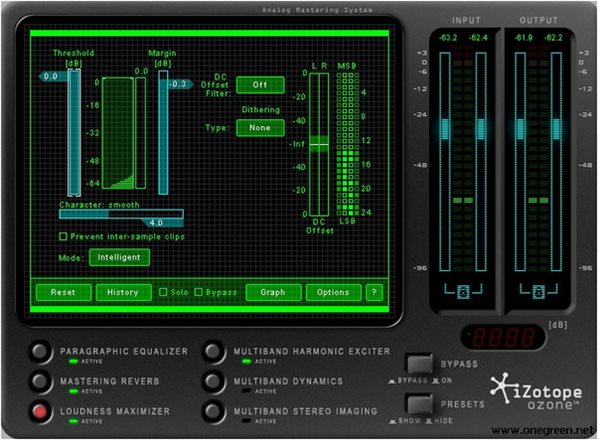Click the DC Offset L R meter
Viewport: 600px width, 443px height.
tap(319, 145)
